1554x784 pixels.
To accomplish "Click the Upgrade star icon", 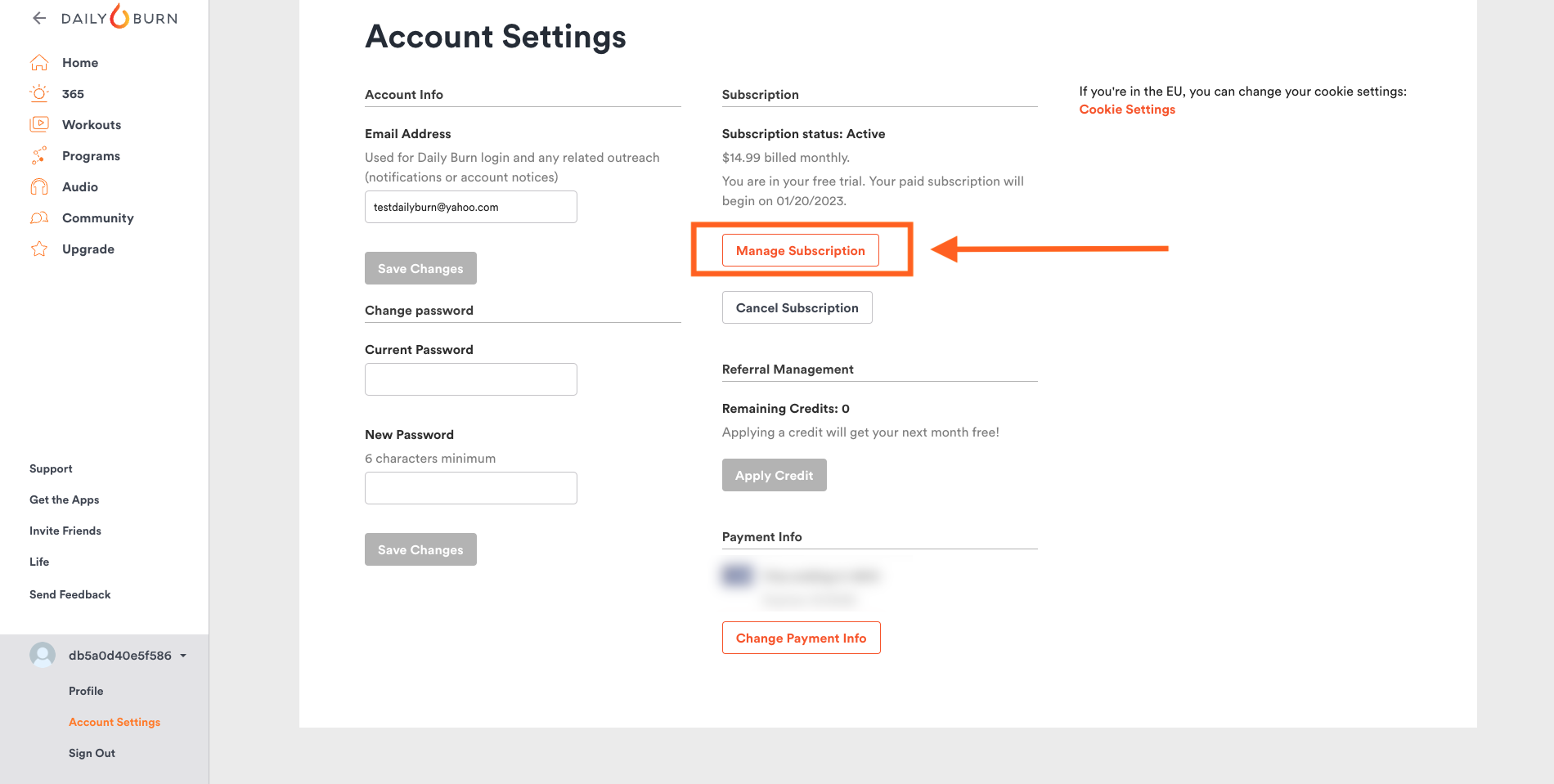I will [39, 249].
